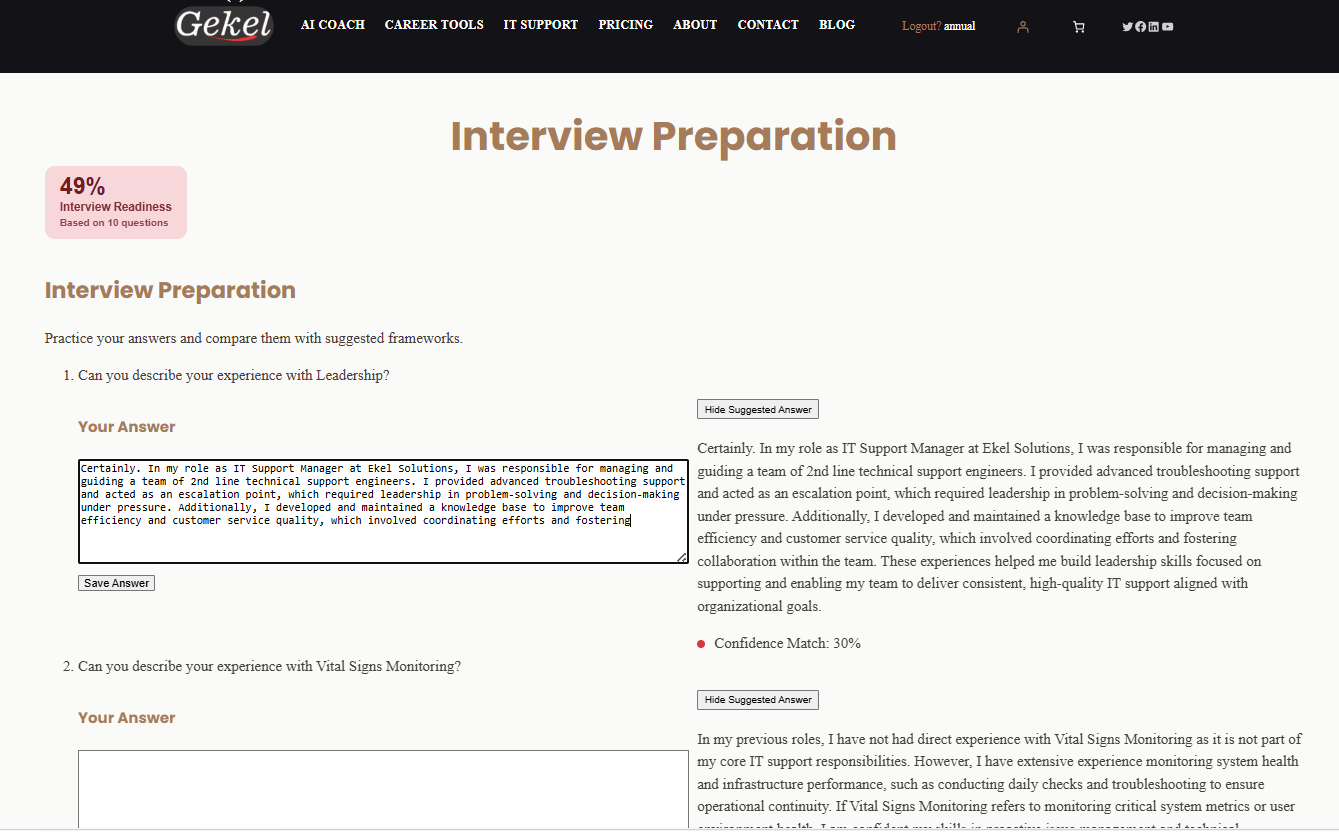This screenshot has width=1339, height=833.
Task: Click the Logout? link
Action: pyautogui.click(x=921, y=26)
